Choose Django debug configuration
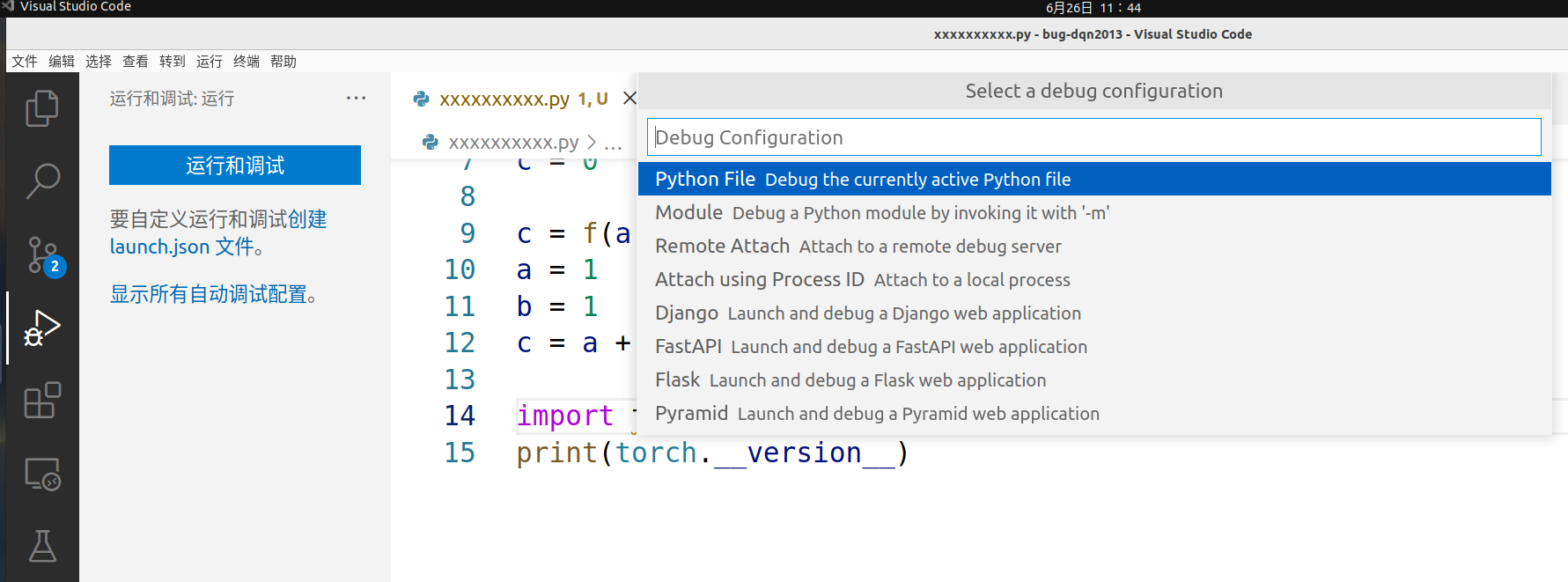 (1094, 313)
